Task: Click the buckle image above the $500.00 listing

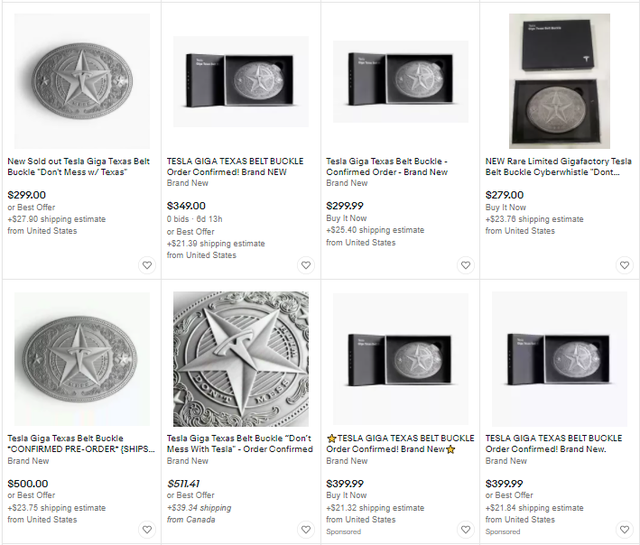Action: tap(82, 359)
